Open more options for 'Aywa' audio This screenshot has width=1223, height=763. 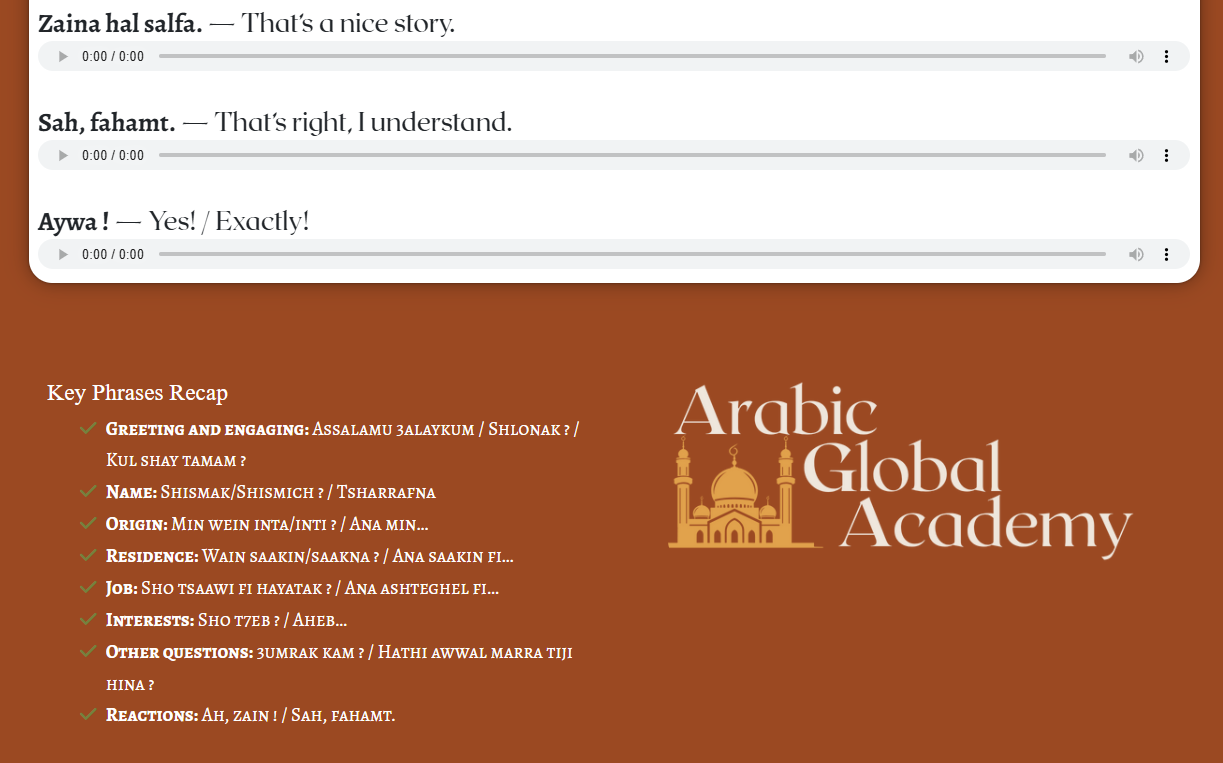tap(1166, 255)
